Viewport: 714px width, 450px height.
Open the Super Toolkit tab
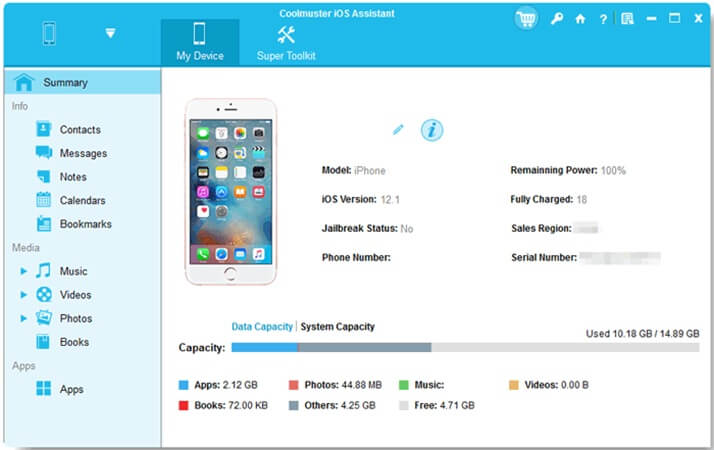[286, 42]
